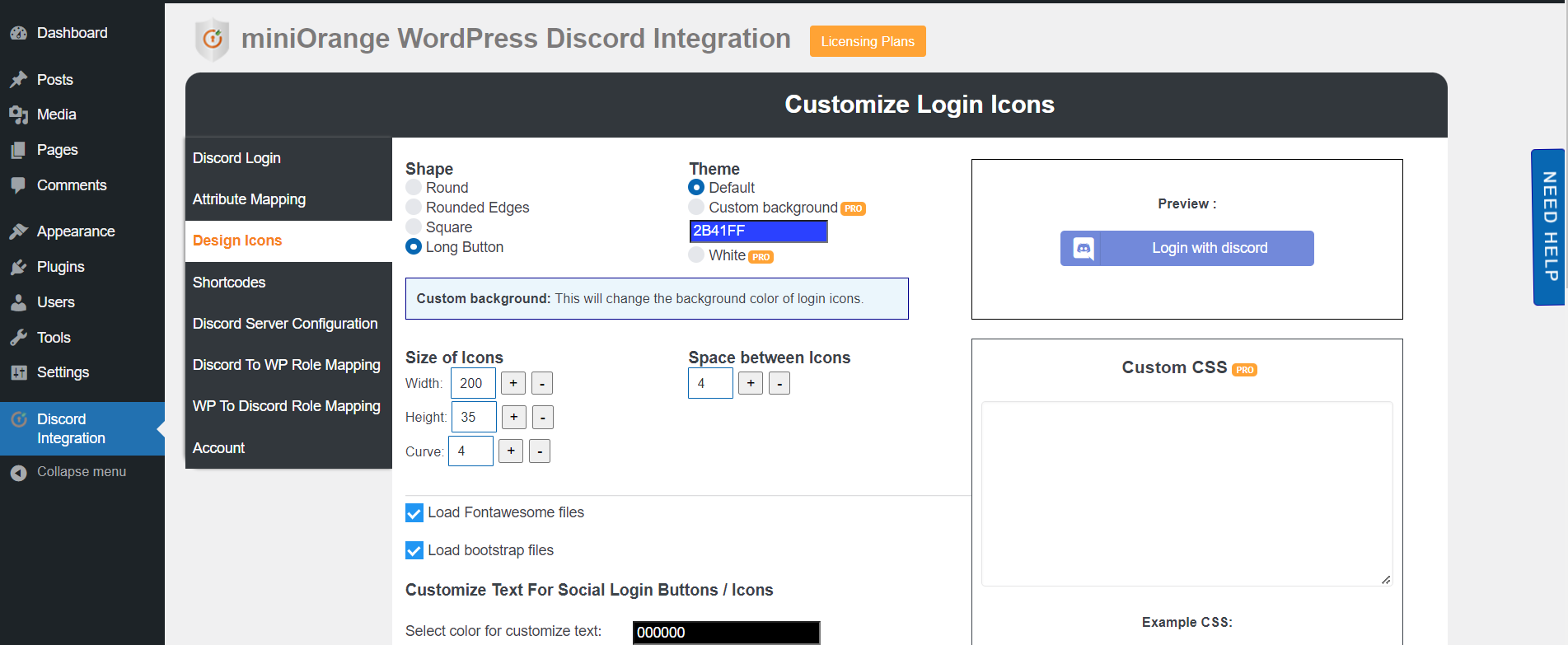Viewport: 1568px width, 645px height.
Task: Open WP To Discord Role Mapping tab
Action: click(288, 406)
